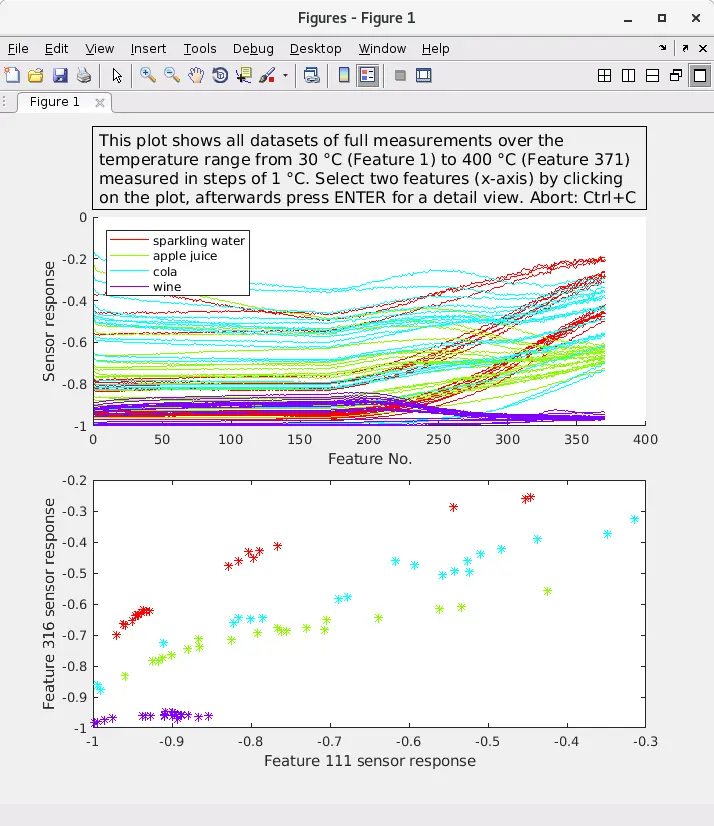Tile figures in a grid layout
This screenshot has width=714, height=826.
604,75
